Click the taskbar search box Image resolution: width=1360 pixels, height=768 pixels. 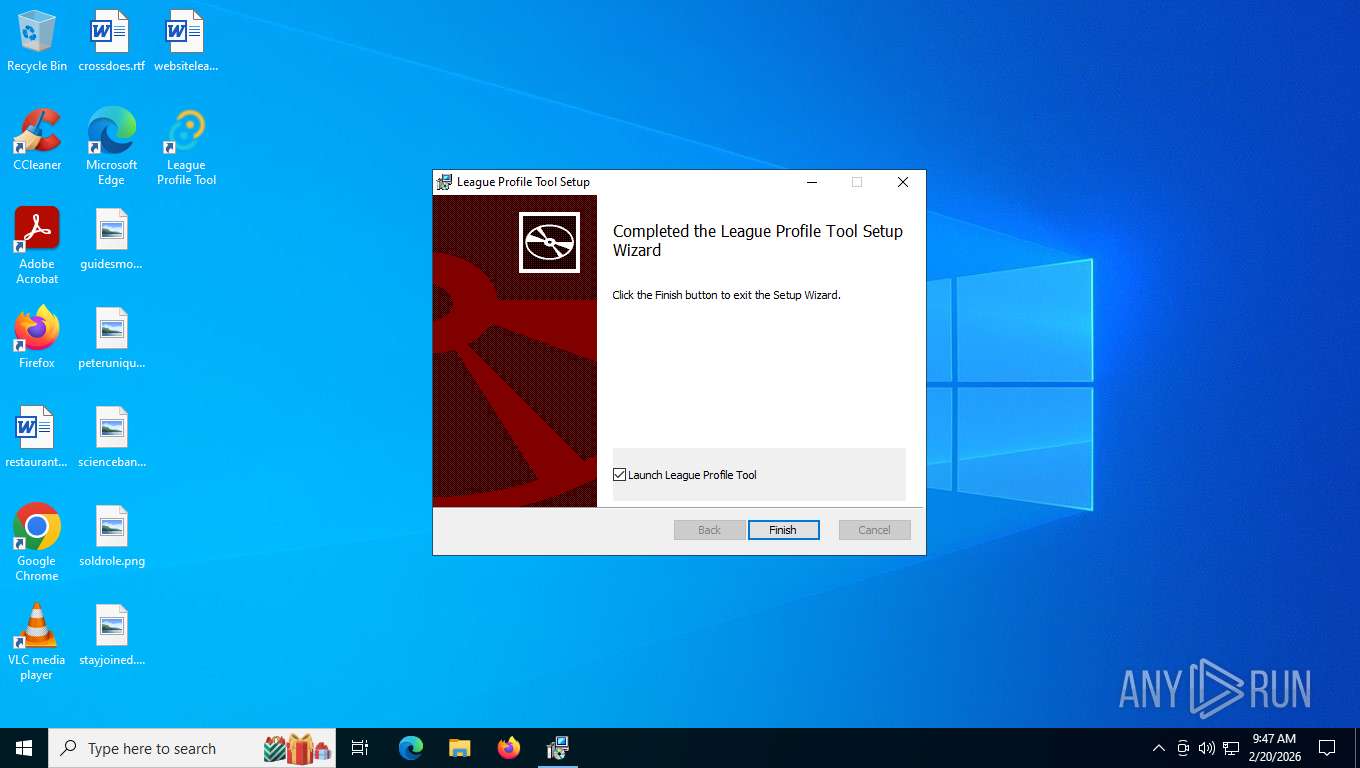click(192, 748)
